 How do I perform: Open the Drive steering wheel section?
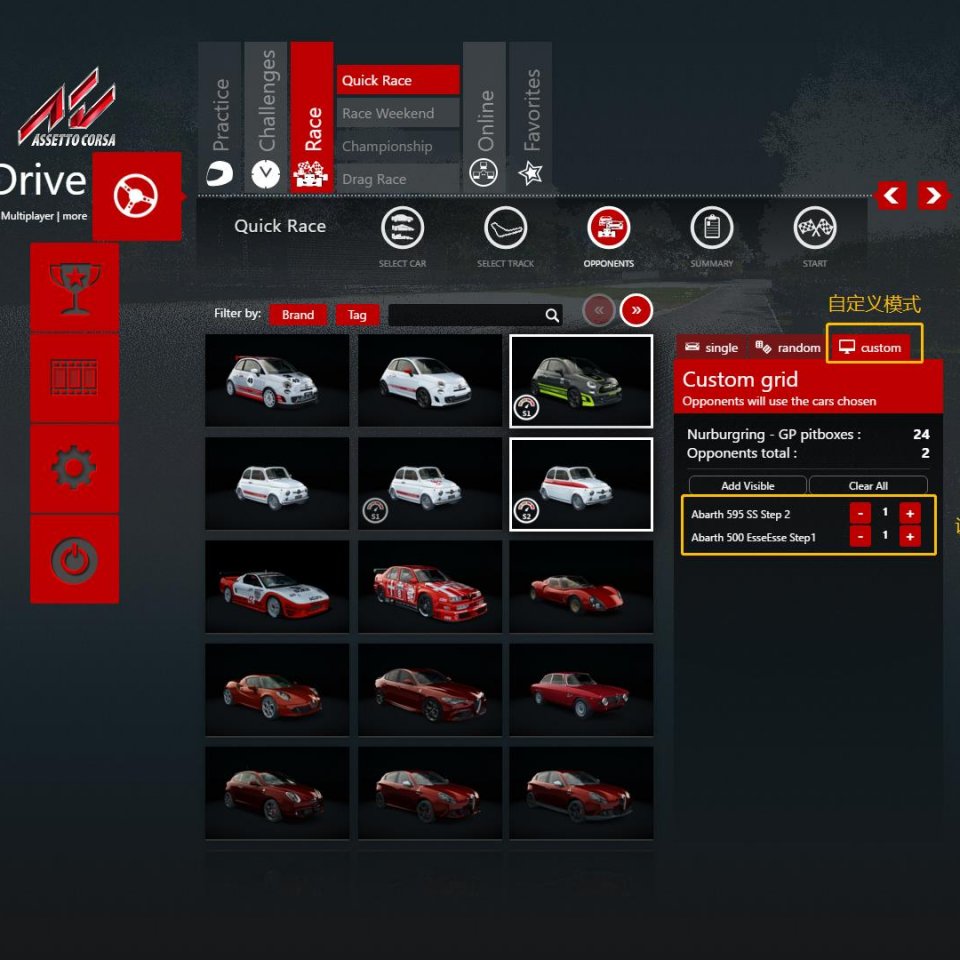coord(137,196)
